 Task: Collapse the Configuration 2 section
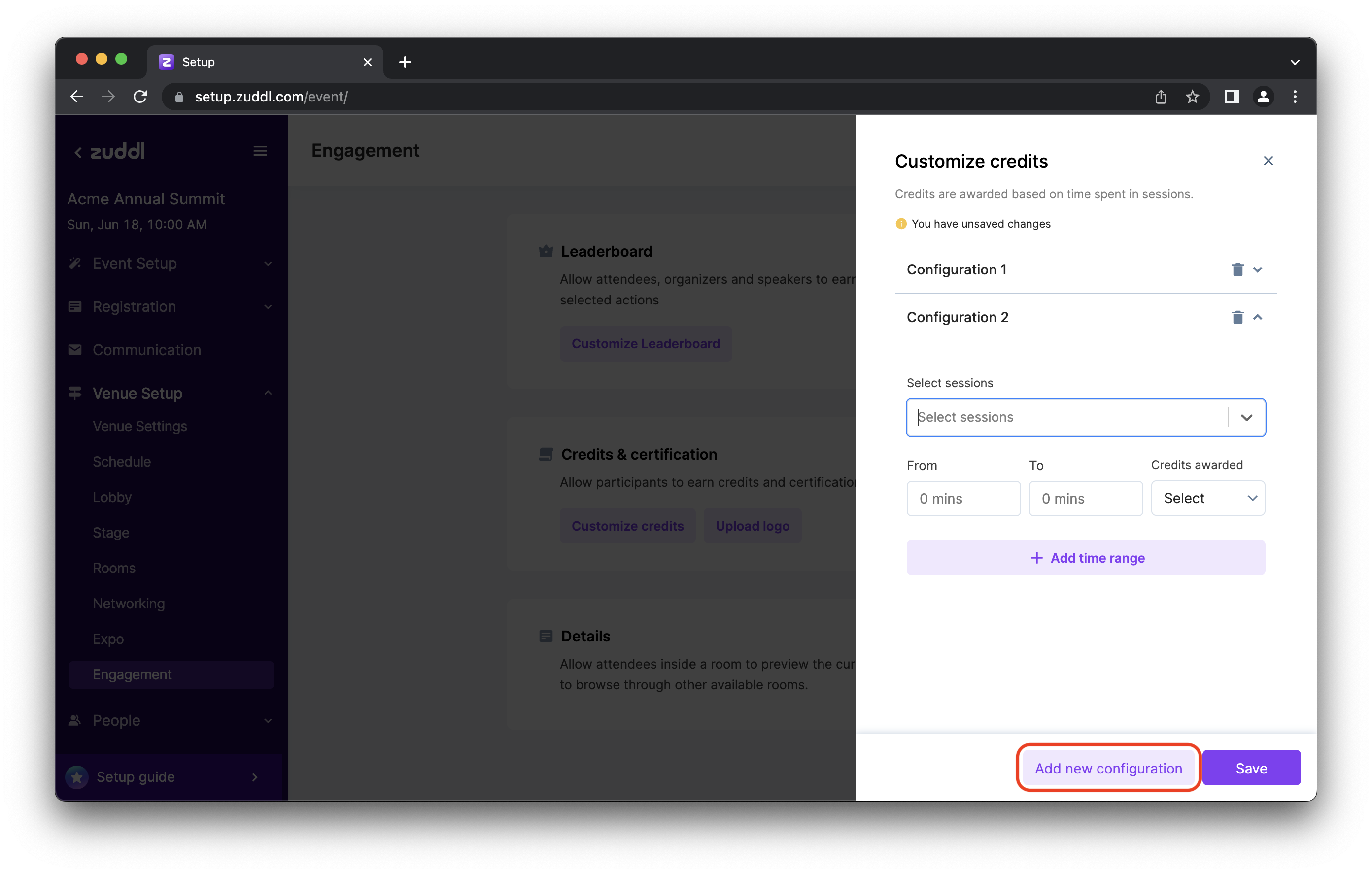point(1259,317)
